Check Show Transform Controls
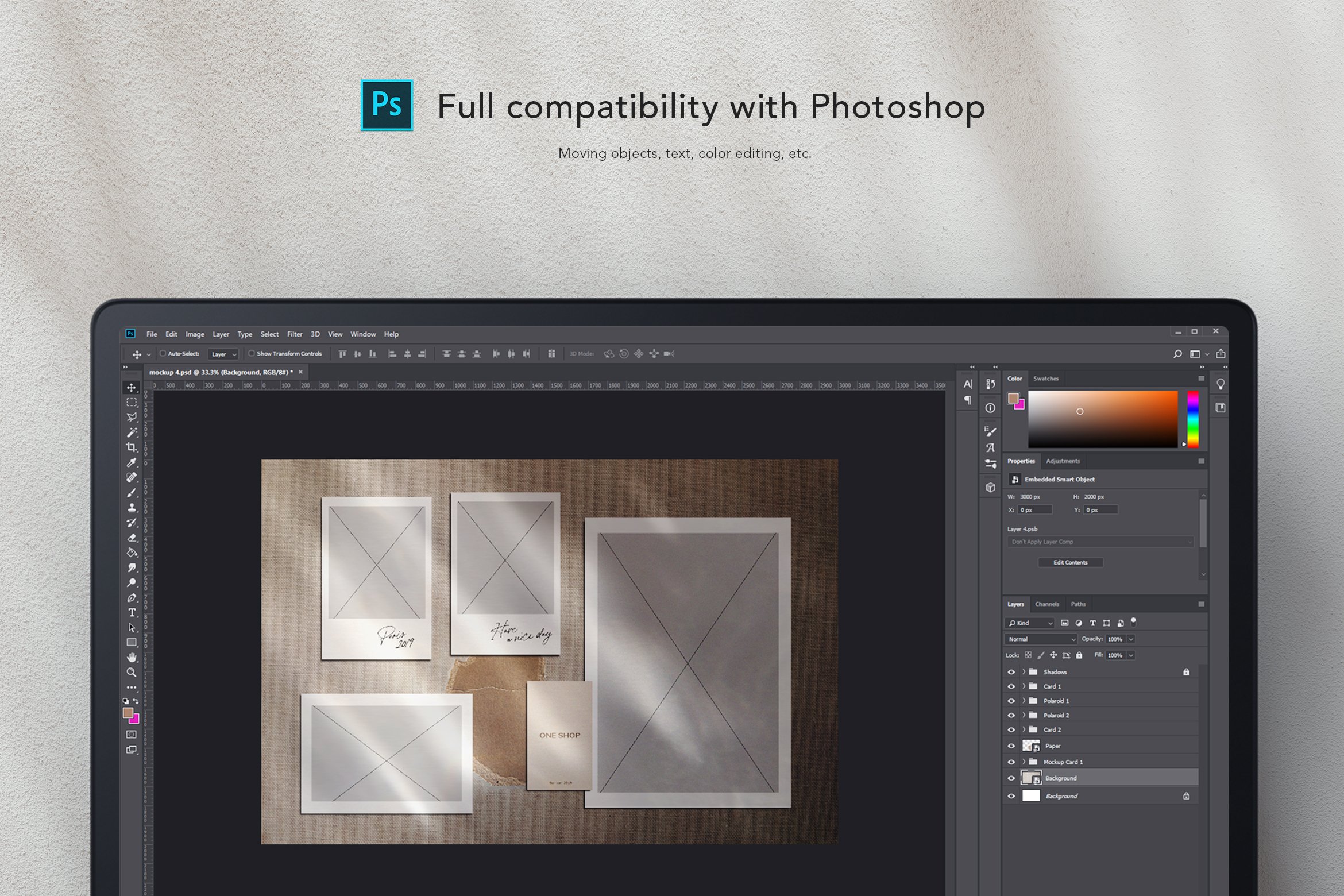 pyautogui.click(x=251, y=354)
